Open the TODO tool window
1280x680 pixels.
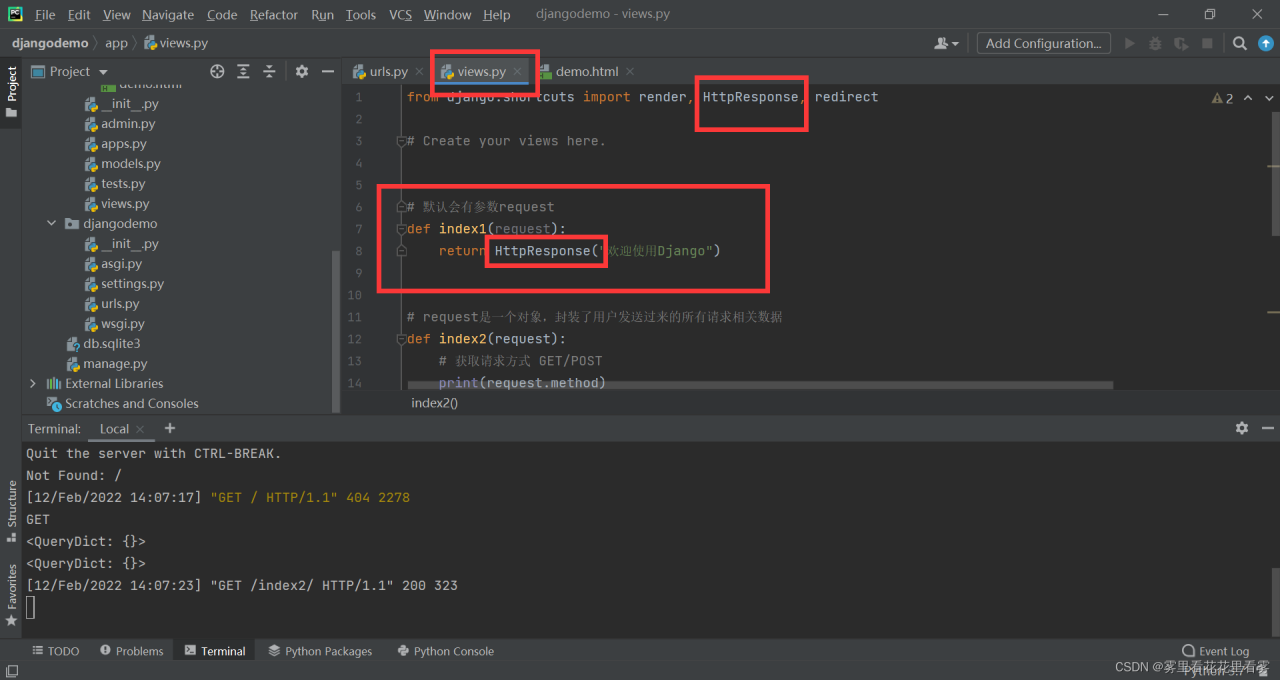tap(55, 651)
